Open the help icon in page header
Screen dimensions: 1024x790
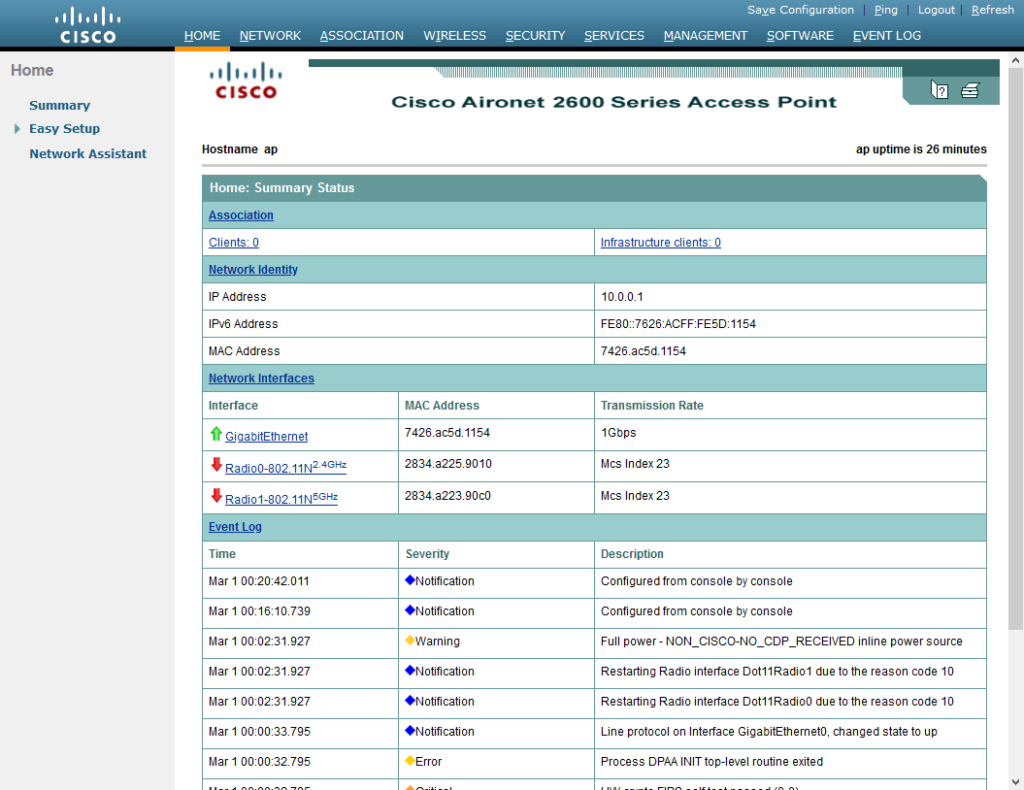tap(939, 90)
